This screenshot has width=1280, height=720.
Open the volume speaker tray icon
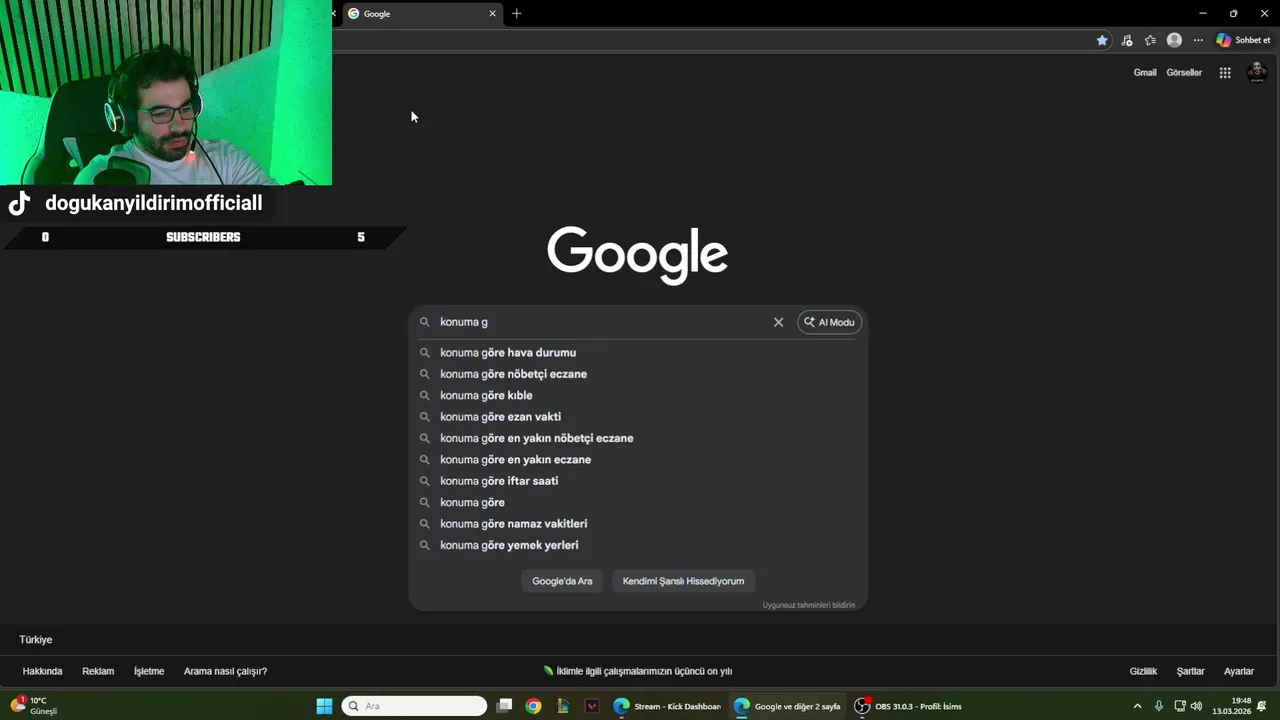tap(1197, 706)
